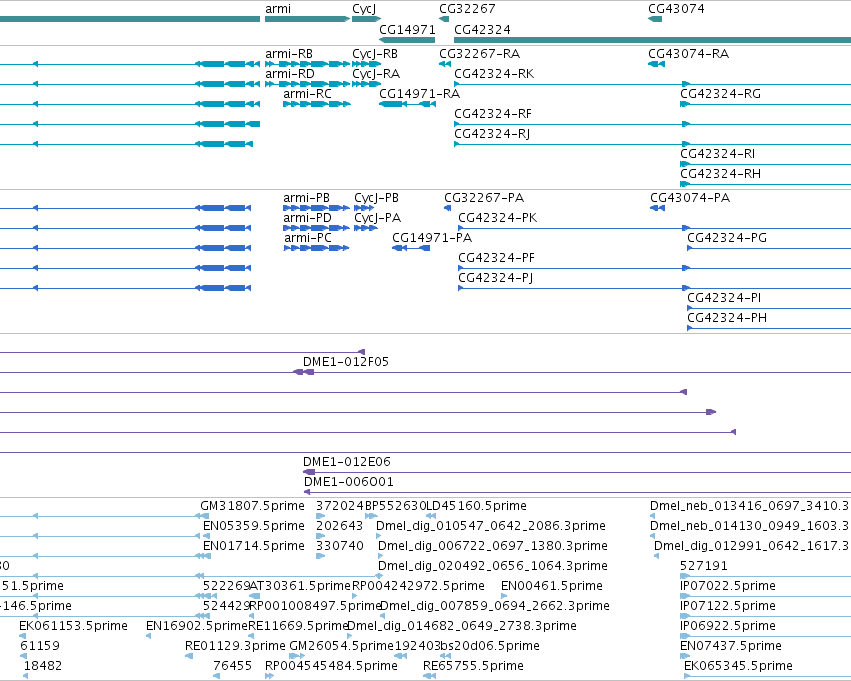The height and width of the screenshot is (681, 851).
Task: Click the CG42324-PG protein feature
Action: (x=769, y=248)
